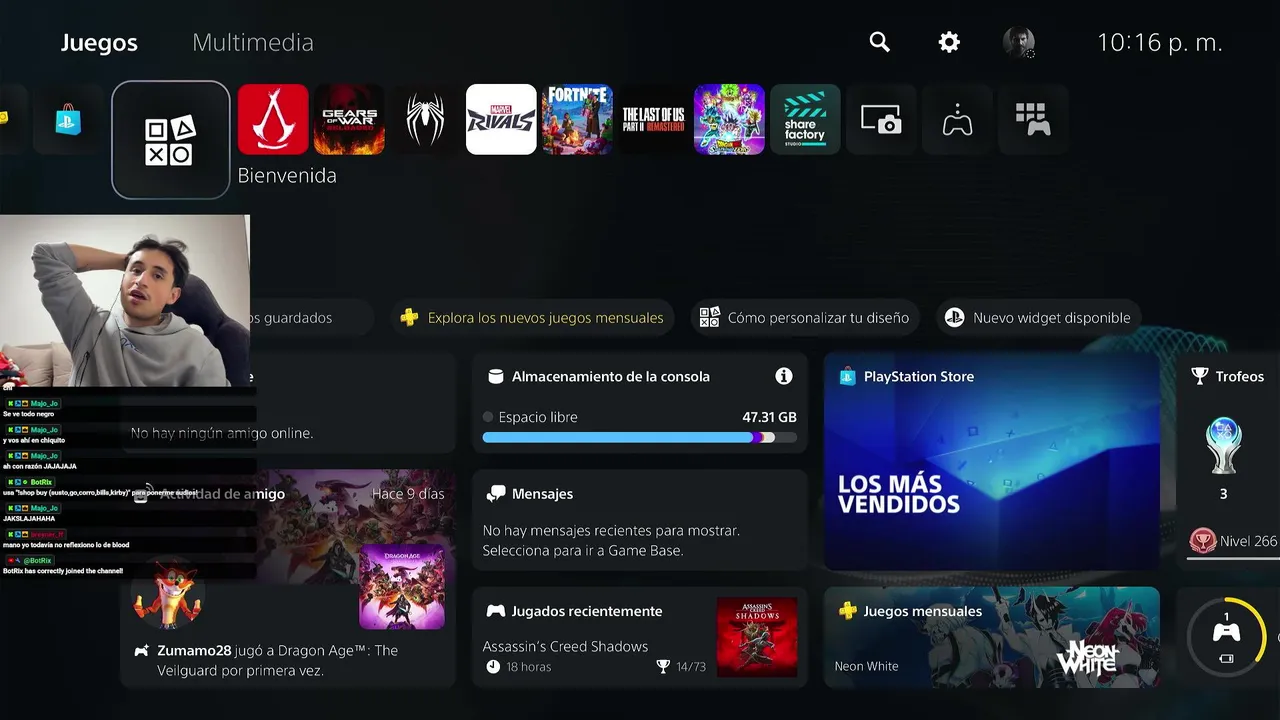
Task: Select the Bienvenida hub tile
Action: (x=171, y=140)
